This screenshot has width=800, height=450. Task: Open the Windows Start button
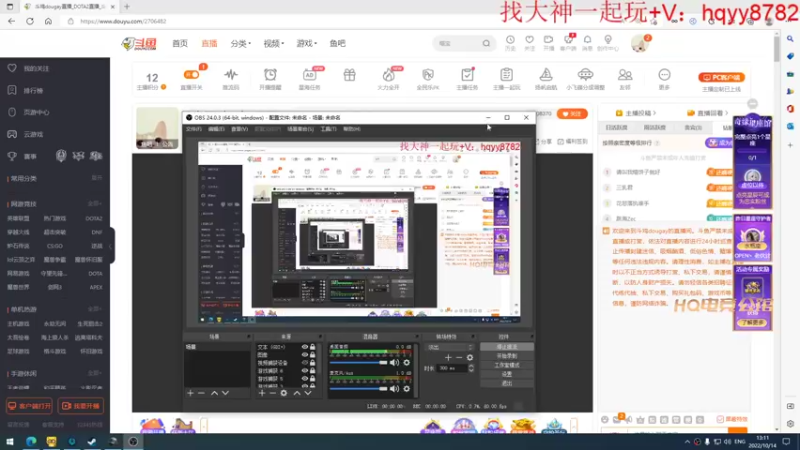[10, 442]
